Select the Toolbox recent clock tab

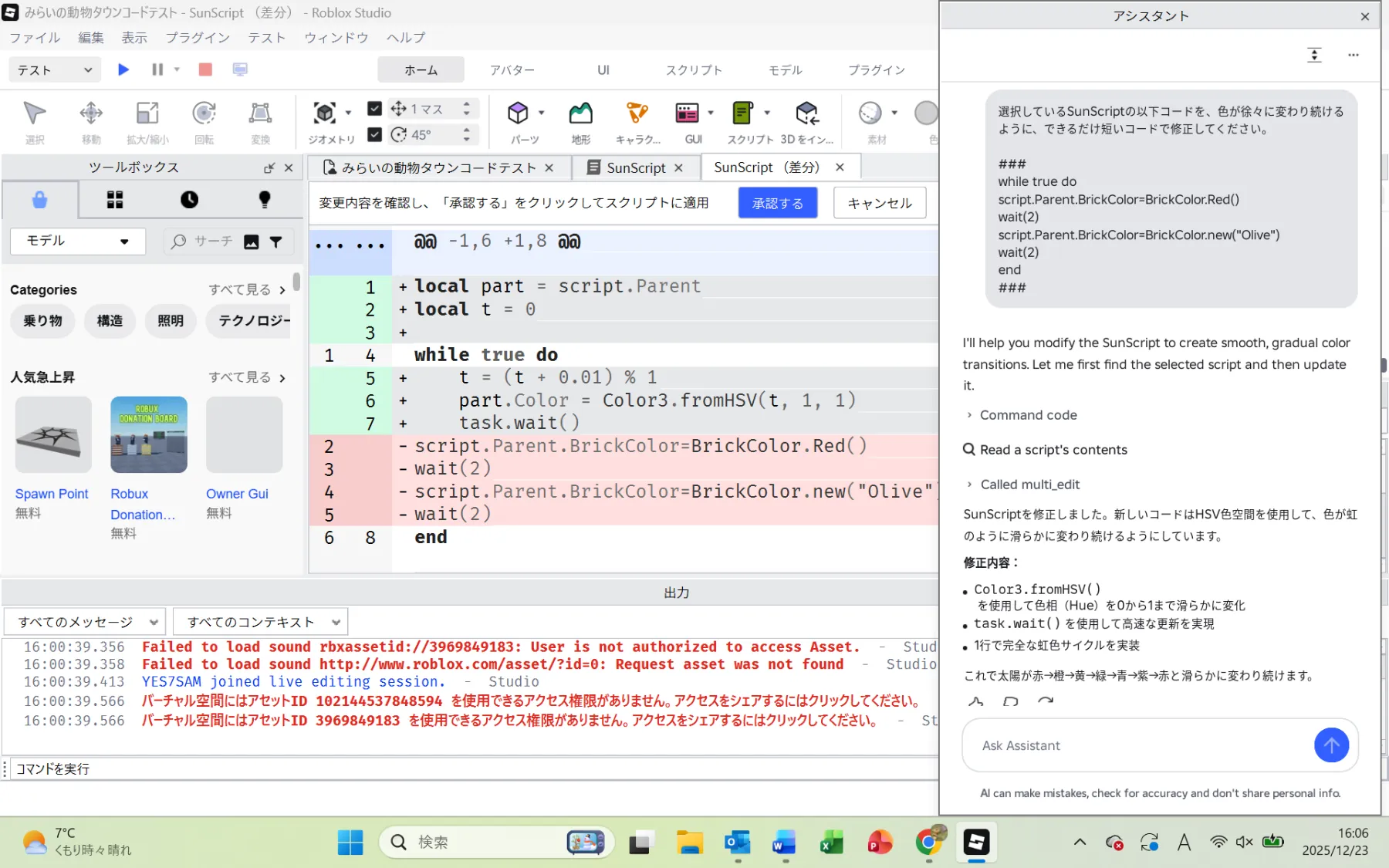click(189, 200)
